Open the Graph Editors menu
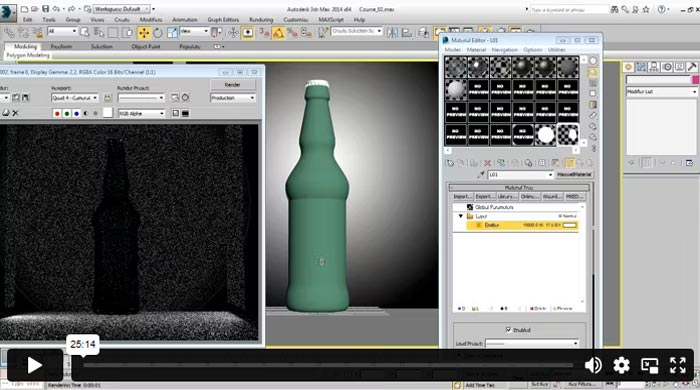Screen dimensions: 700x390 click(x=223, y=20)
